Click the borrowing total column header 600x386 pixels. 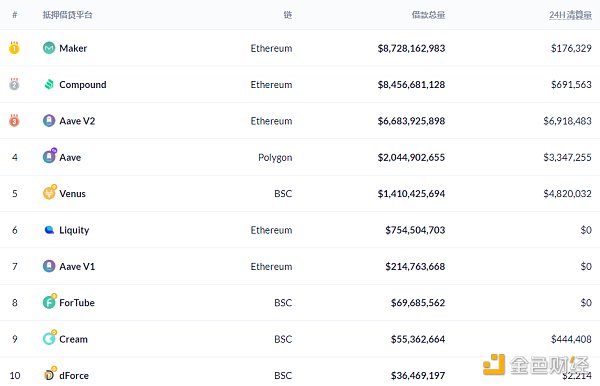tap(428, 15)
